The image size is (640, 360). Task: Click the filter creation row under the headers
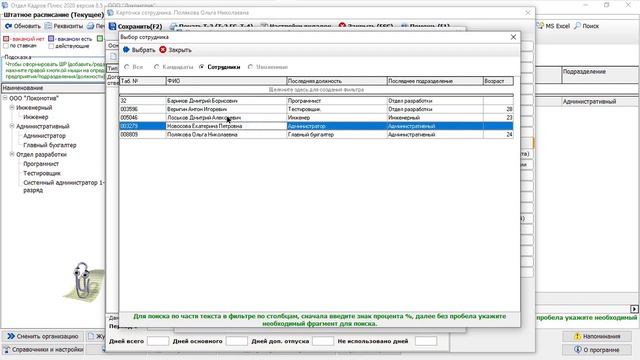[x=316, y=89]
